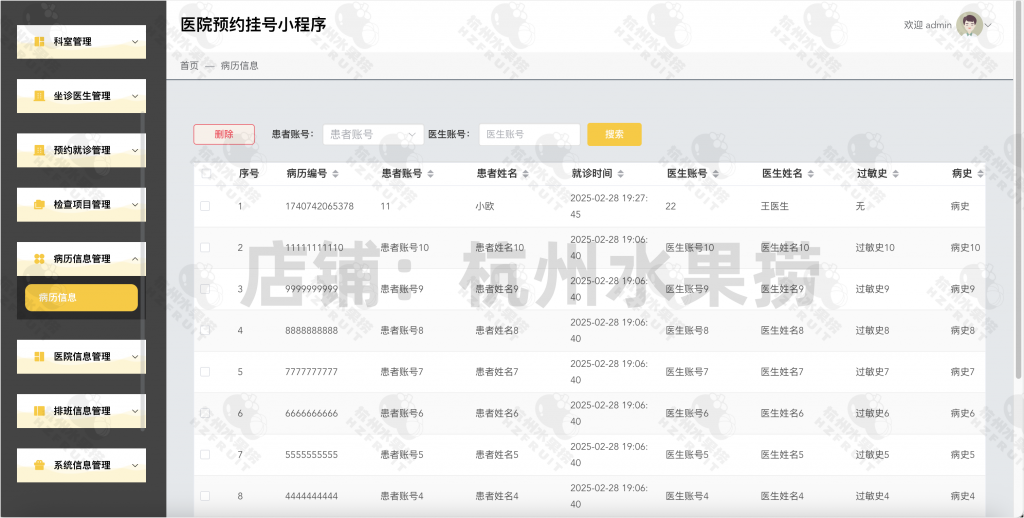Sort by 医生姓名 column arrows
1024x518 pixels.
pyautogui.click(x=810, y=174)
